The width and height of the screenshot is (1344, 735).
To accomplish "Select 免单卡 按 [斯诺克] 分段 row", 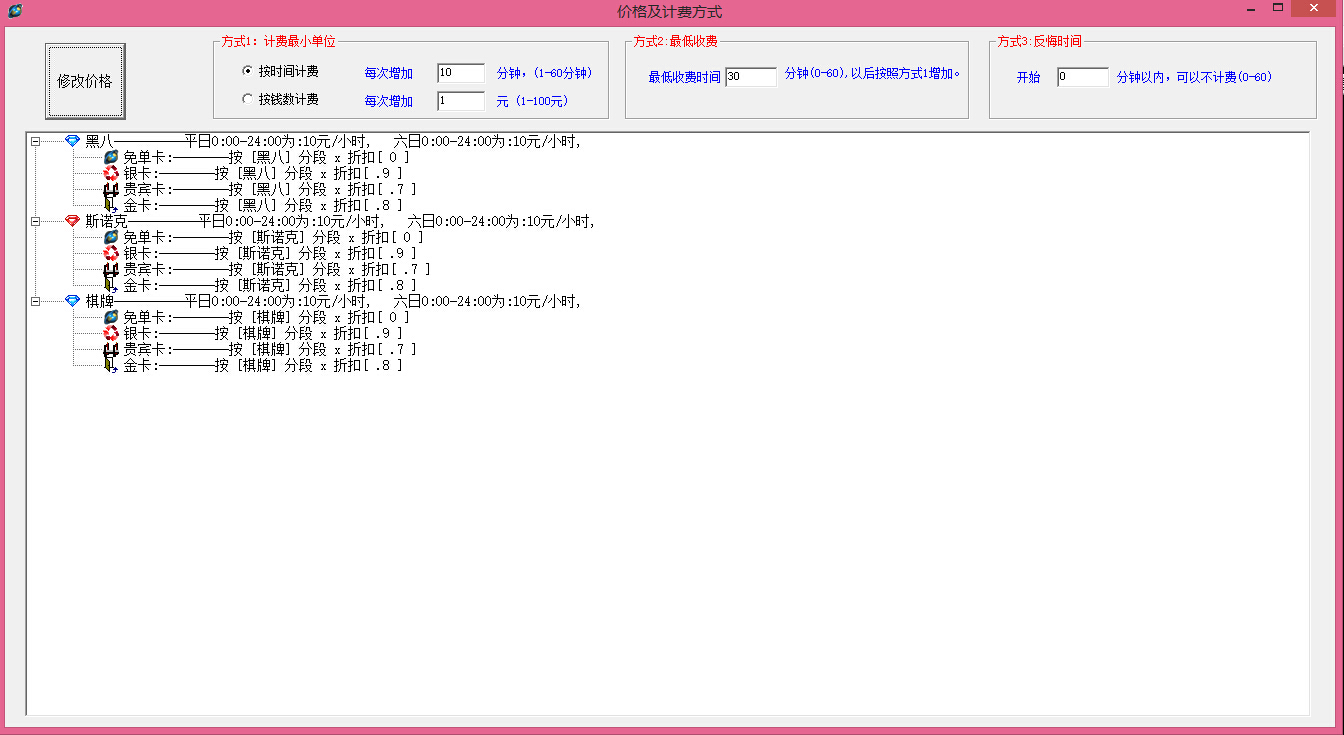I will [x=273, y=237].
